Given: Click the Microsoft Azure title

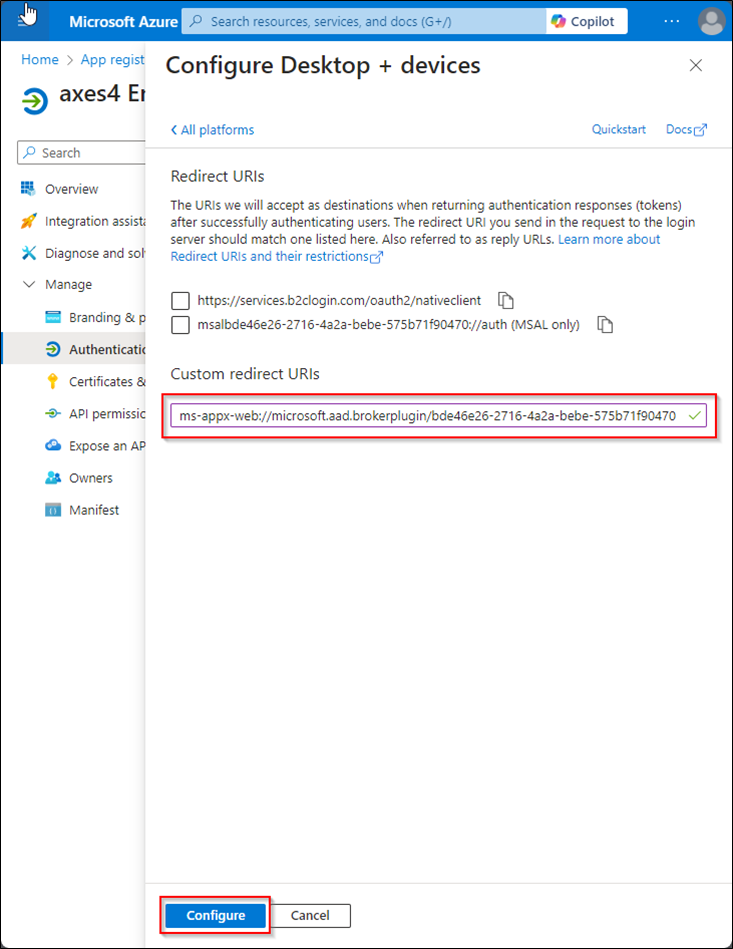Looking at the screenshot, I should pos(123,21).
